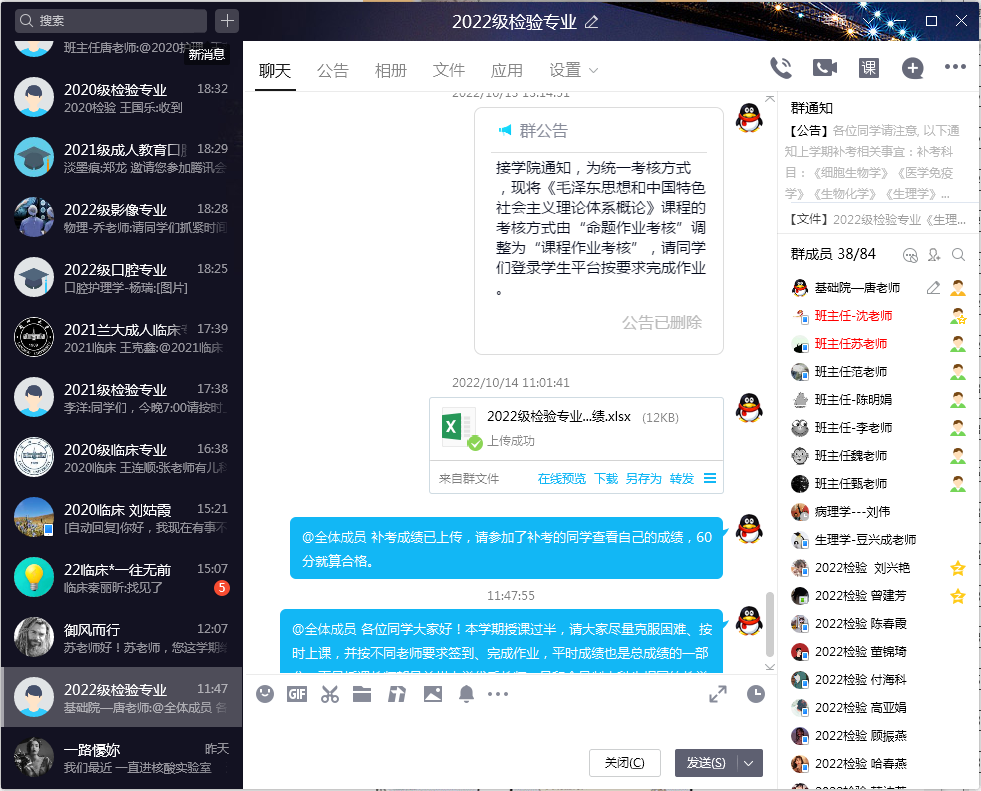Open the 相册 tab
This screenshot has height=791, width=981.
(391, 71)
